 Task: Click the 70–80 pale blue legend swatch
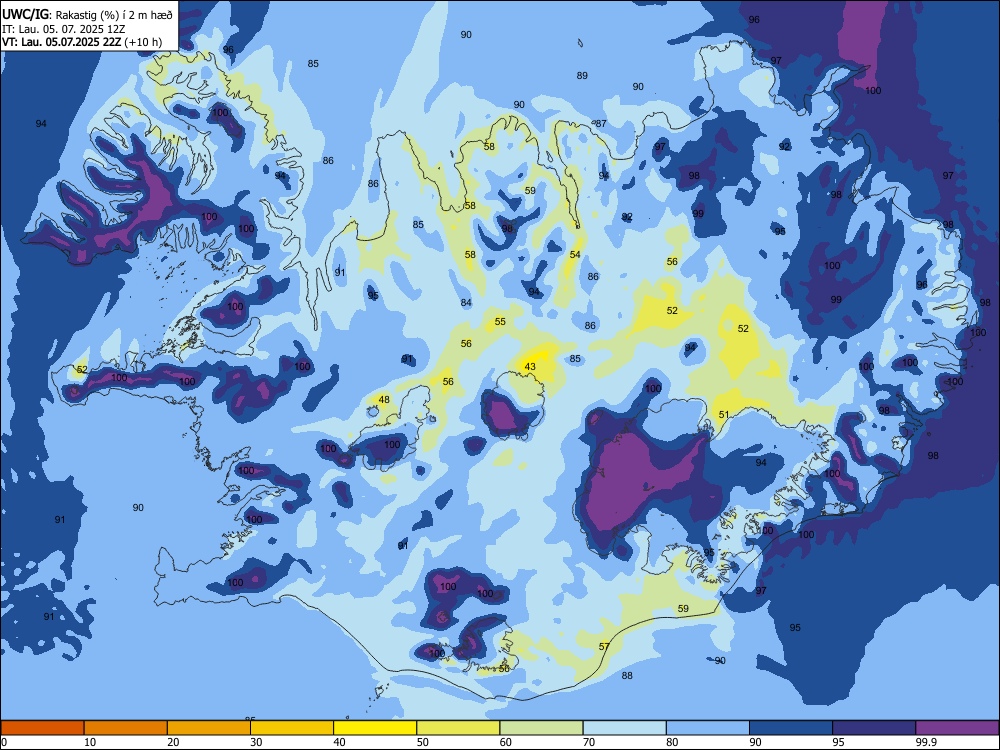click(x=624, y=728)
